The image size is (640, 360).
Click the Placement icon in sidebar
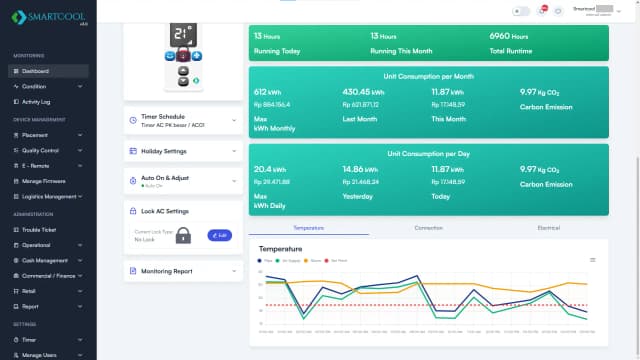pyautogui.click(x=16, y=135)
